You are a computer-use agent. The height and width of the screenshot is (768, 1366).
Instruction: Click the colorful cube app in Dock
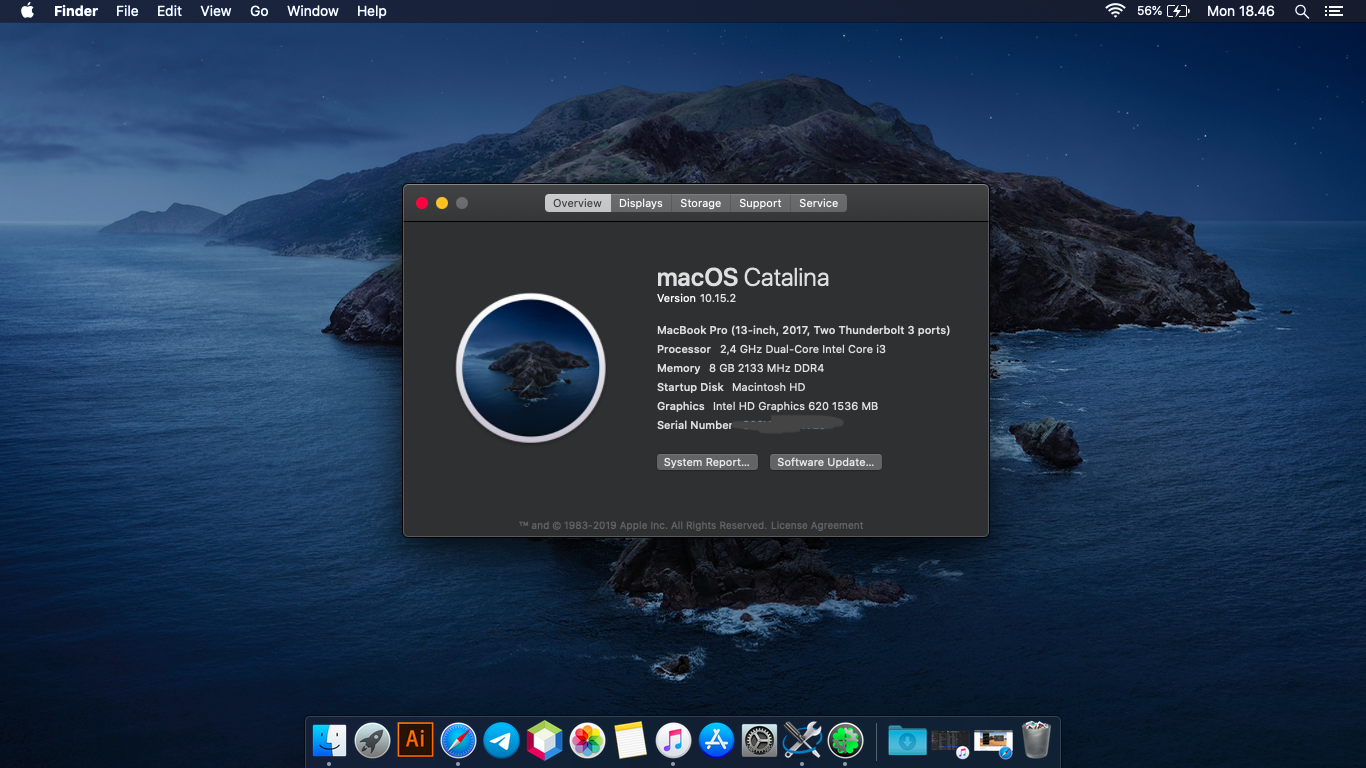[544, 740]
